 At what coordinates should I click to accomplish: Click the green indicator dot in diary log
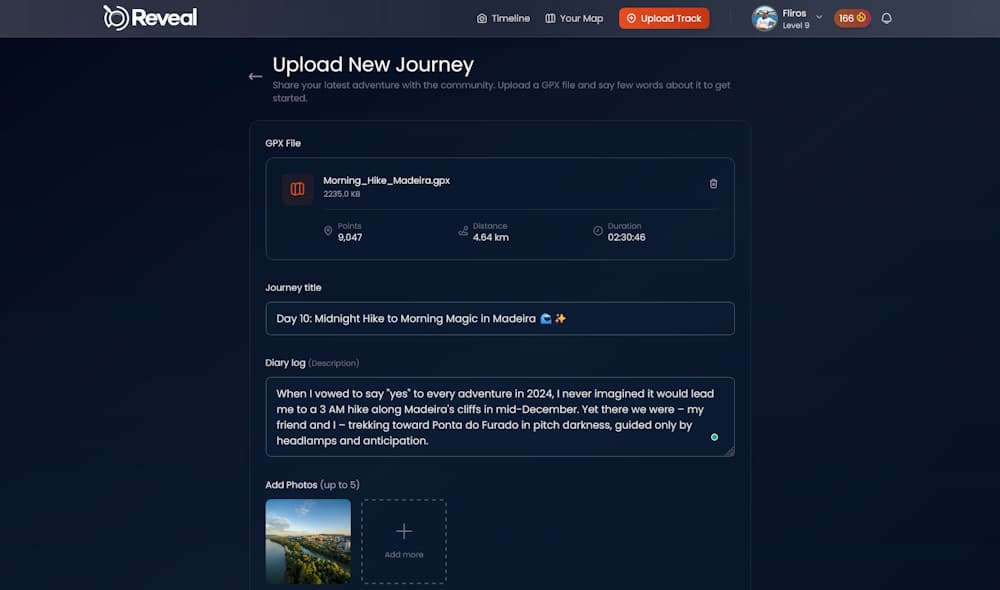point(714,437)
